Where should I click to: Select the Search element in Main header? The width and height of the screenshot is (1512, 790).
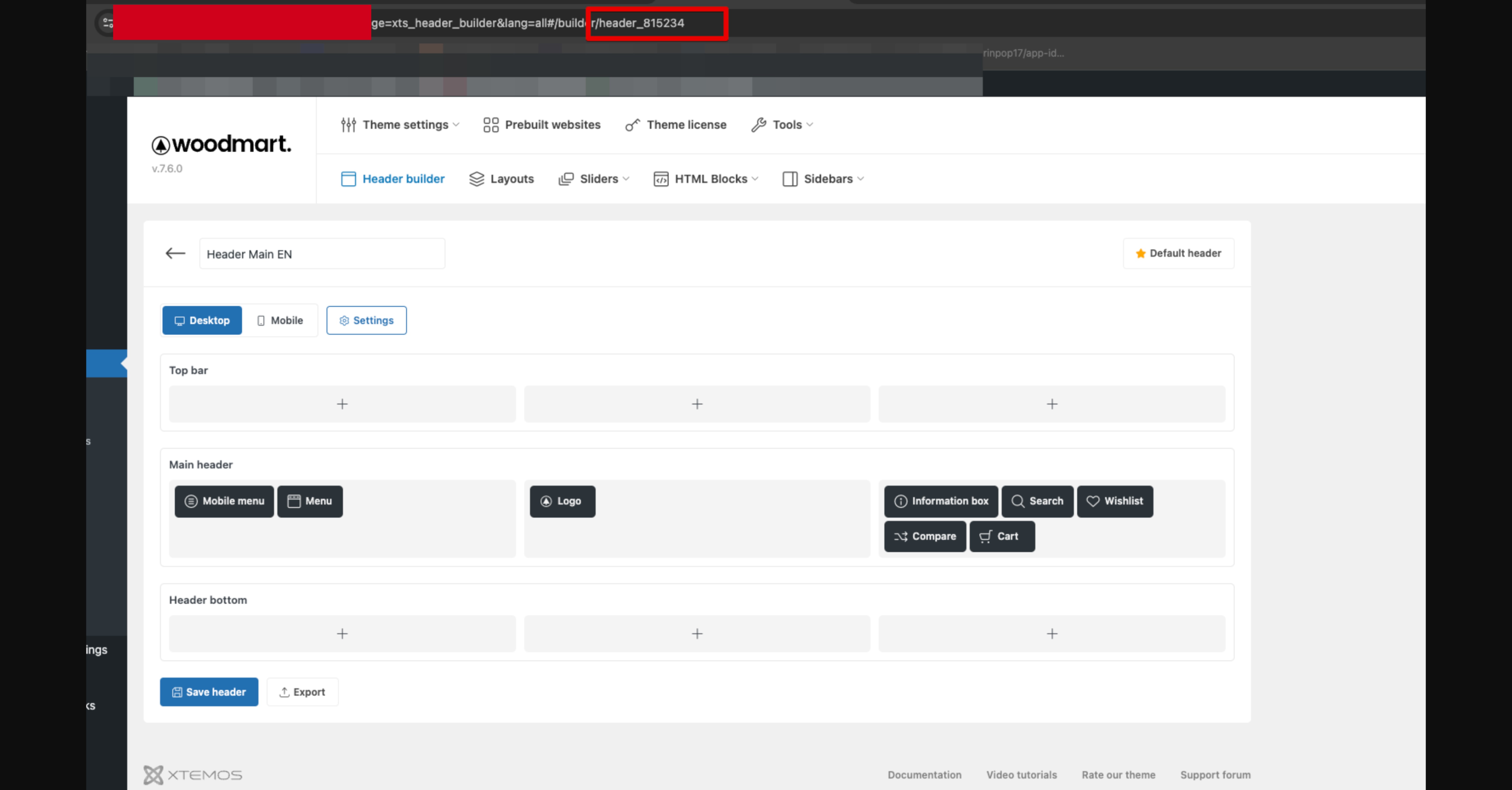[x=1037, y=501]
